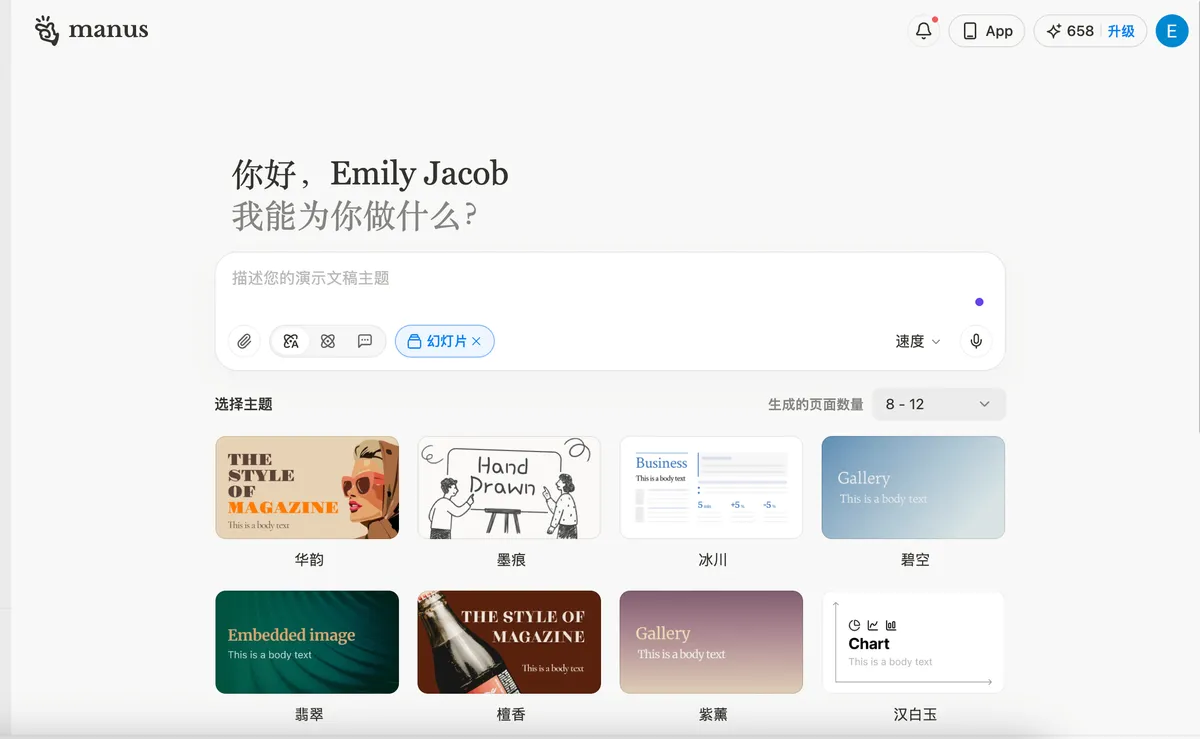Select the 墨痕 Hand Drawn theme

pyautogui.click(x=509, y=487)
